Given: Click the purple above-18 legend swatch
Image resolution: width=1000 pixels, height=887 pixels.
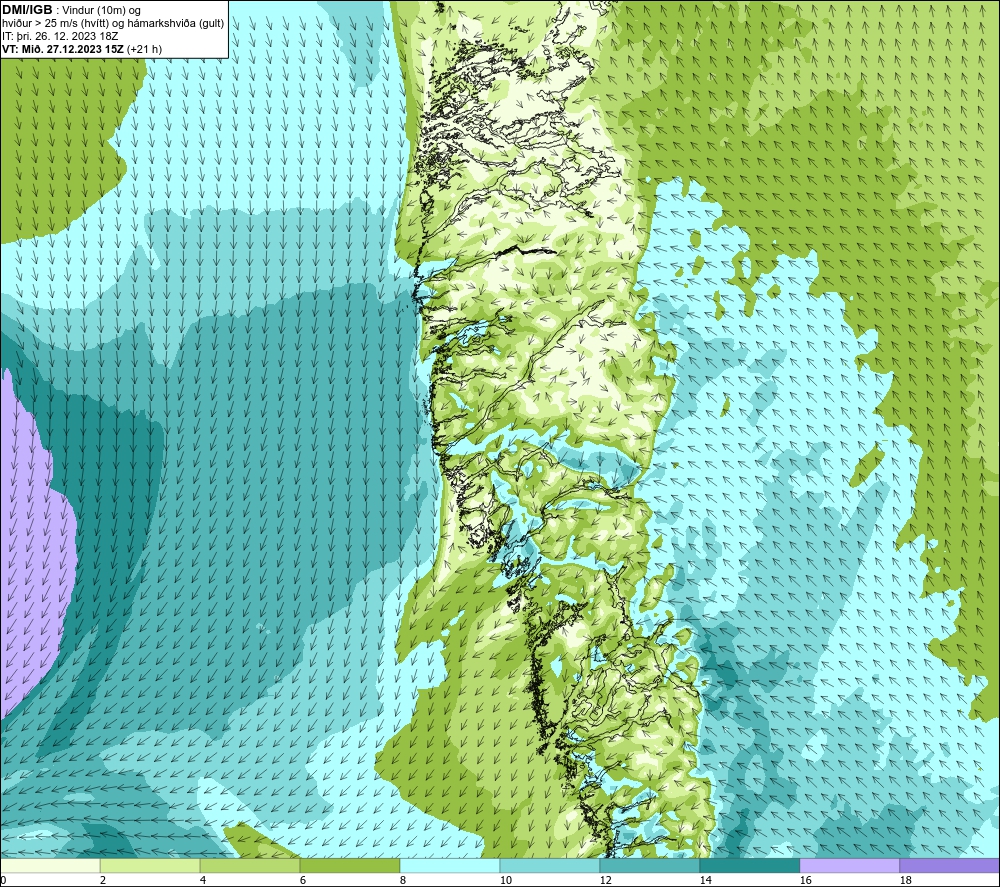Looking at the screenshot, I should (950, 865).
